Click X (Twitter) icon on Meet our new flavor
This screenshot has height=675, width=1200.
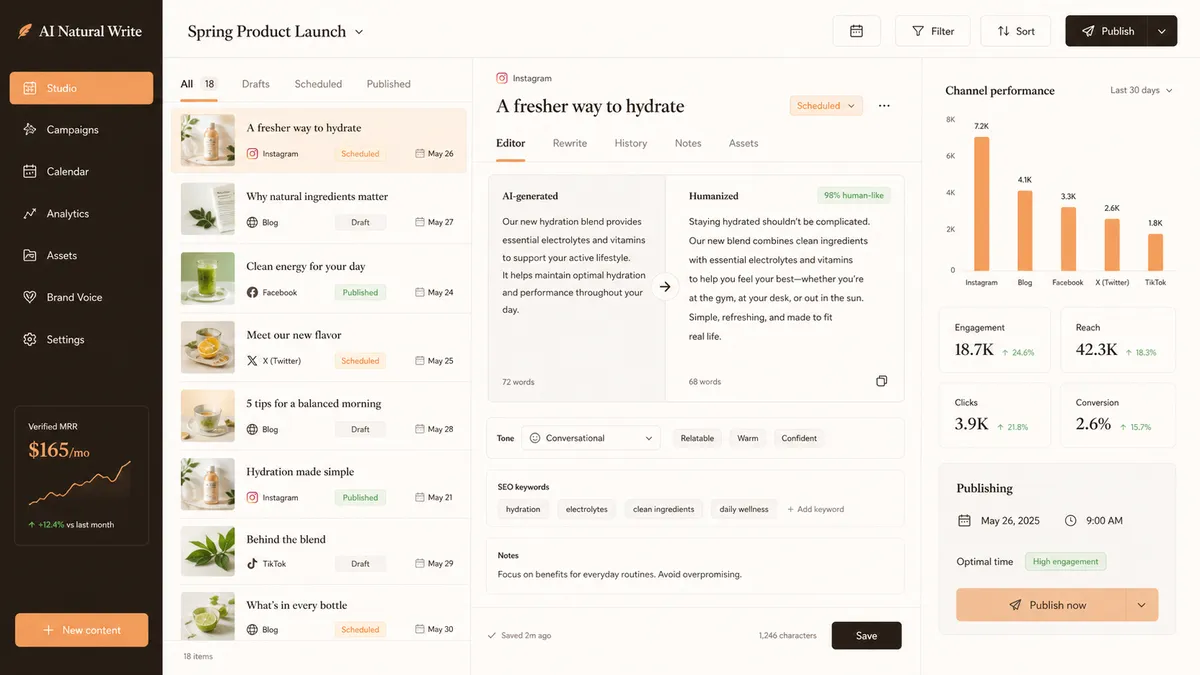pyautogui.click(x=252, y=361)
